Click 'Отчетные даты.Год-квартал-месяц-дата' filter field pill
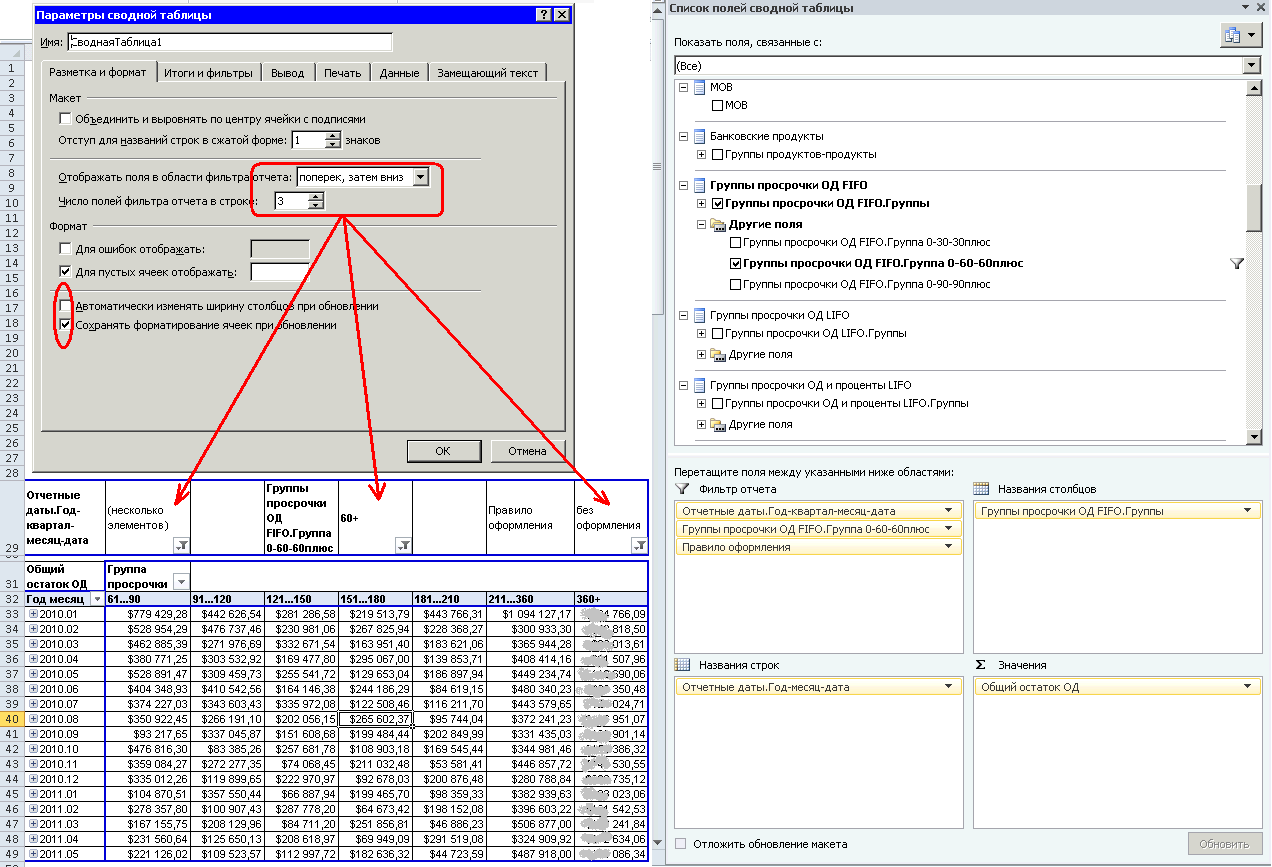1272x867 pixels. tap(818, 511)
